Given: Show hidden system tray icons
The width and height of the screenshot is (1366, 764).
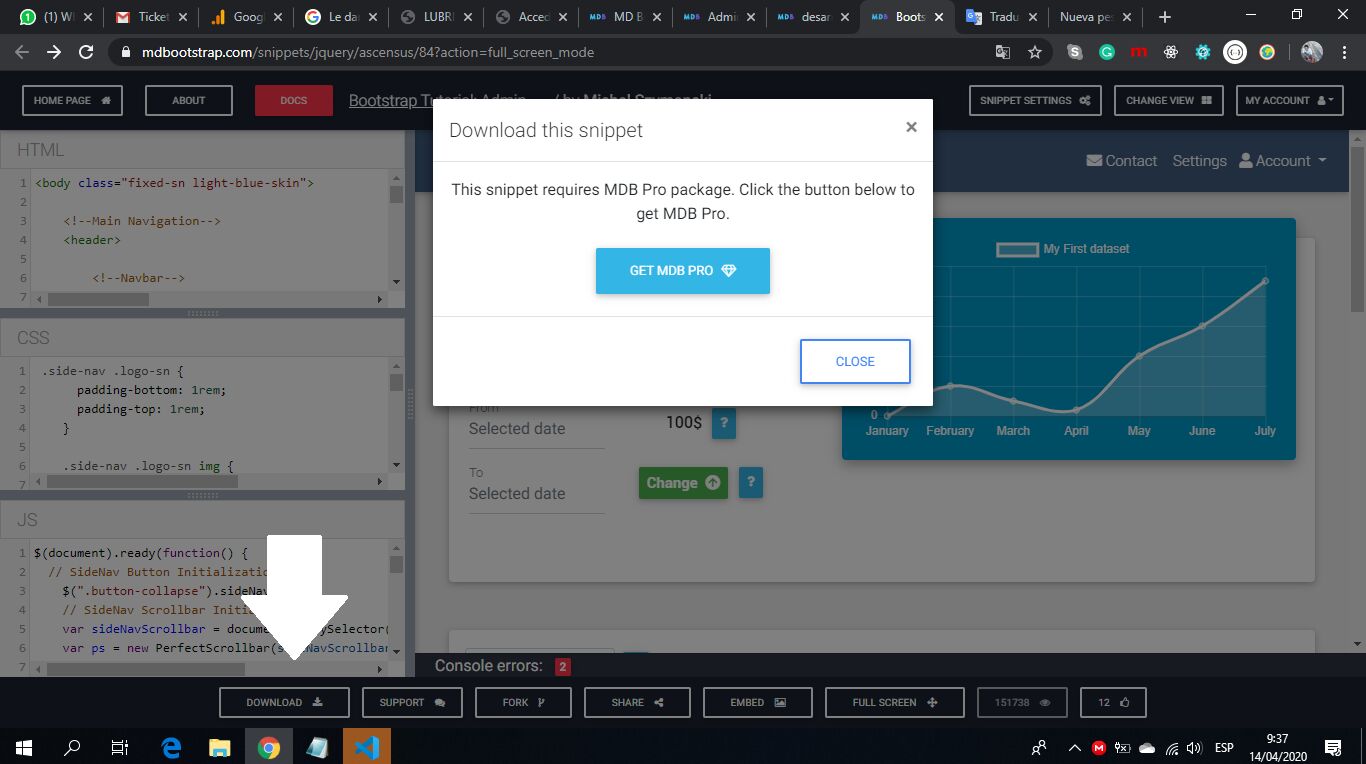Looking at the screenshot, I should click(x=1075, y=747).
